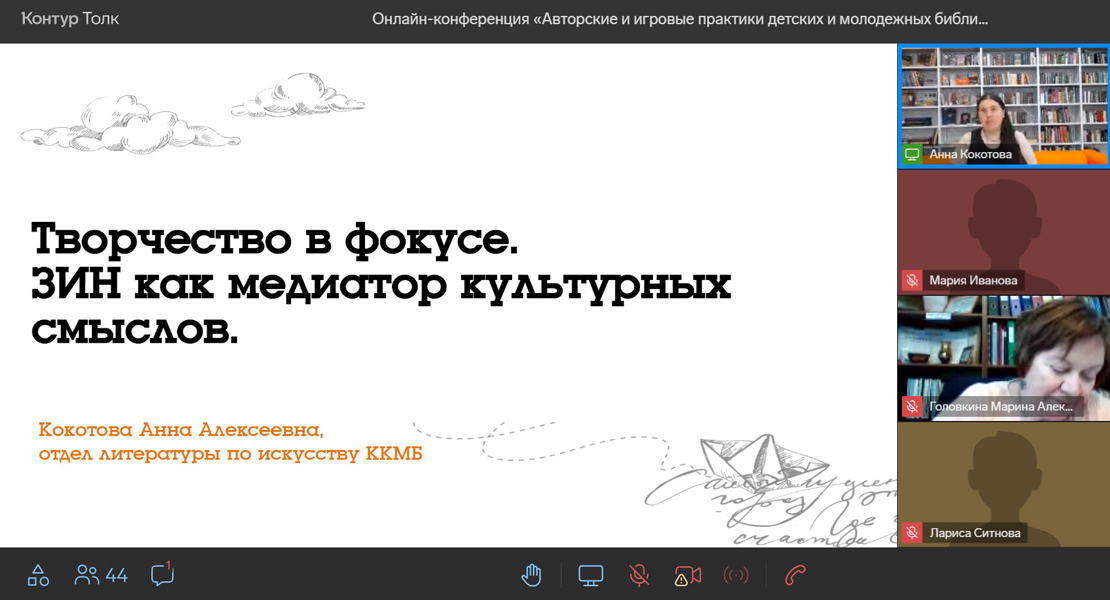
Task: Select Мария Иванова's participant tile
Action: [1003, 232]
